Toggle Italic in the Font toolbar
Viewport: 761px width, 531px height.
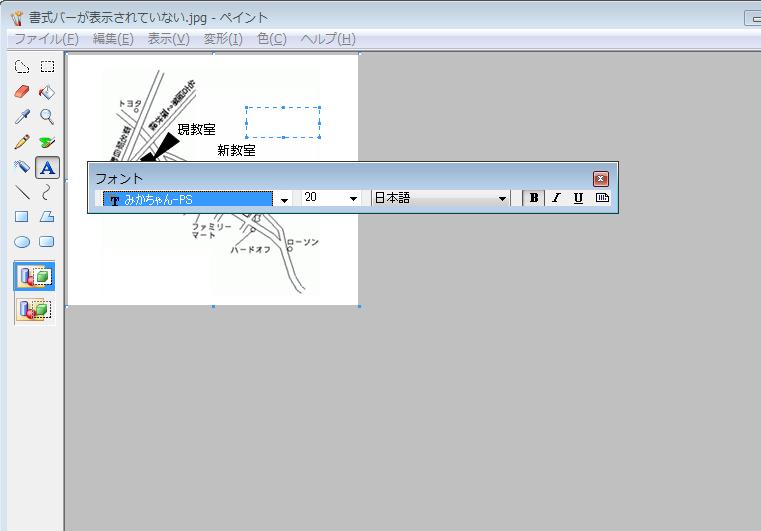pyautogui.click(x=556, y=198)
